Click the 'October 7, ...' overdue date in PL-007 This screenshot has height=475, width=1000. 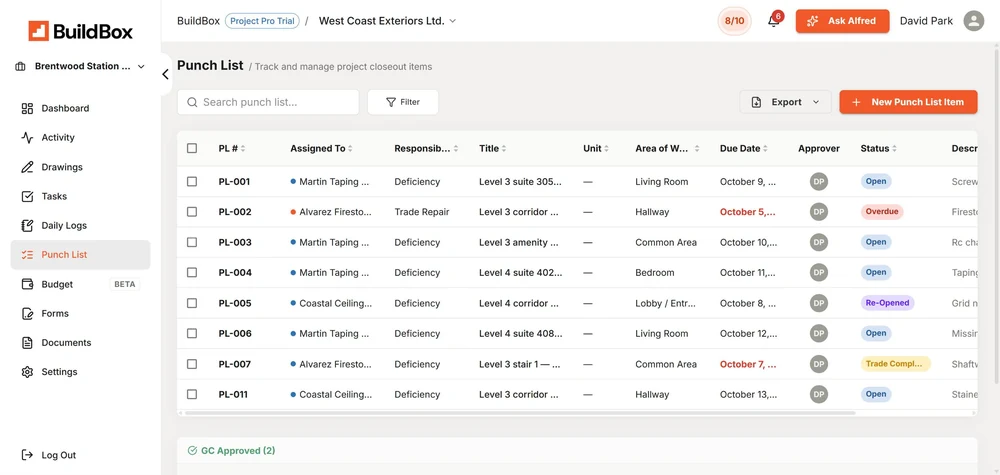[x=748, y=364]
